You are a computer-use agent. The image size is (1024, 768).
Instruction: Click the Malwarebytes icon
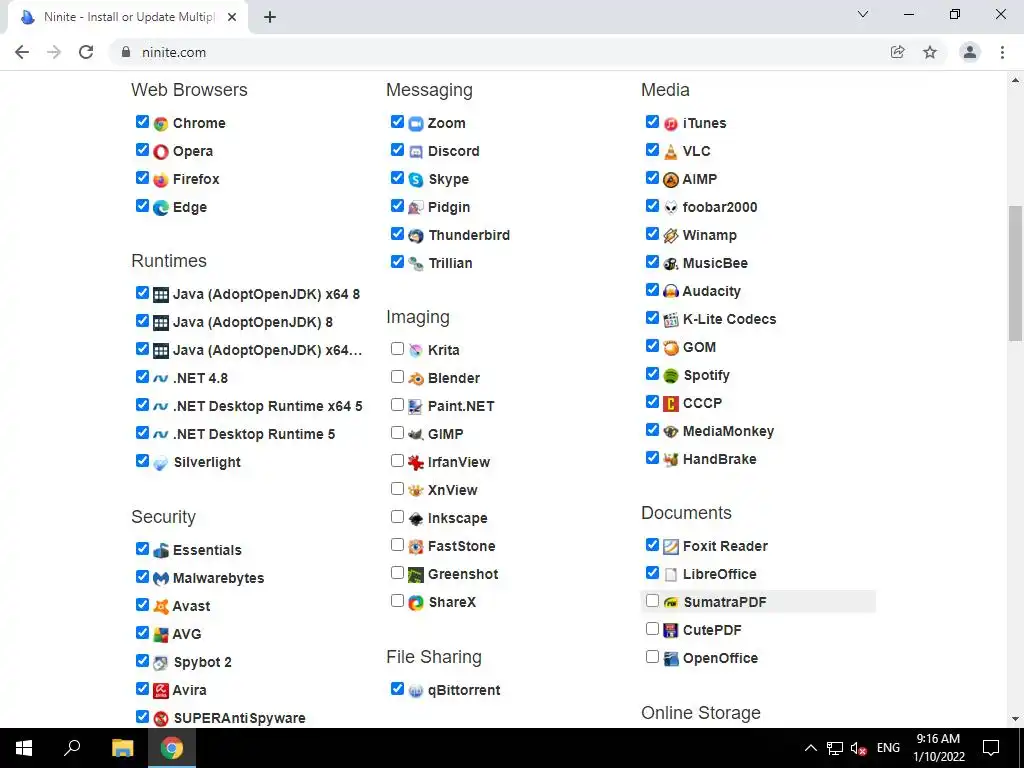(x=161, y=579)
